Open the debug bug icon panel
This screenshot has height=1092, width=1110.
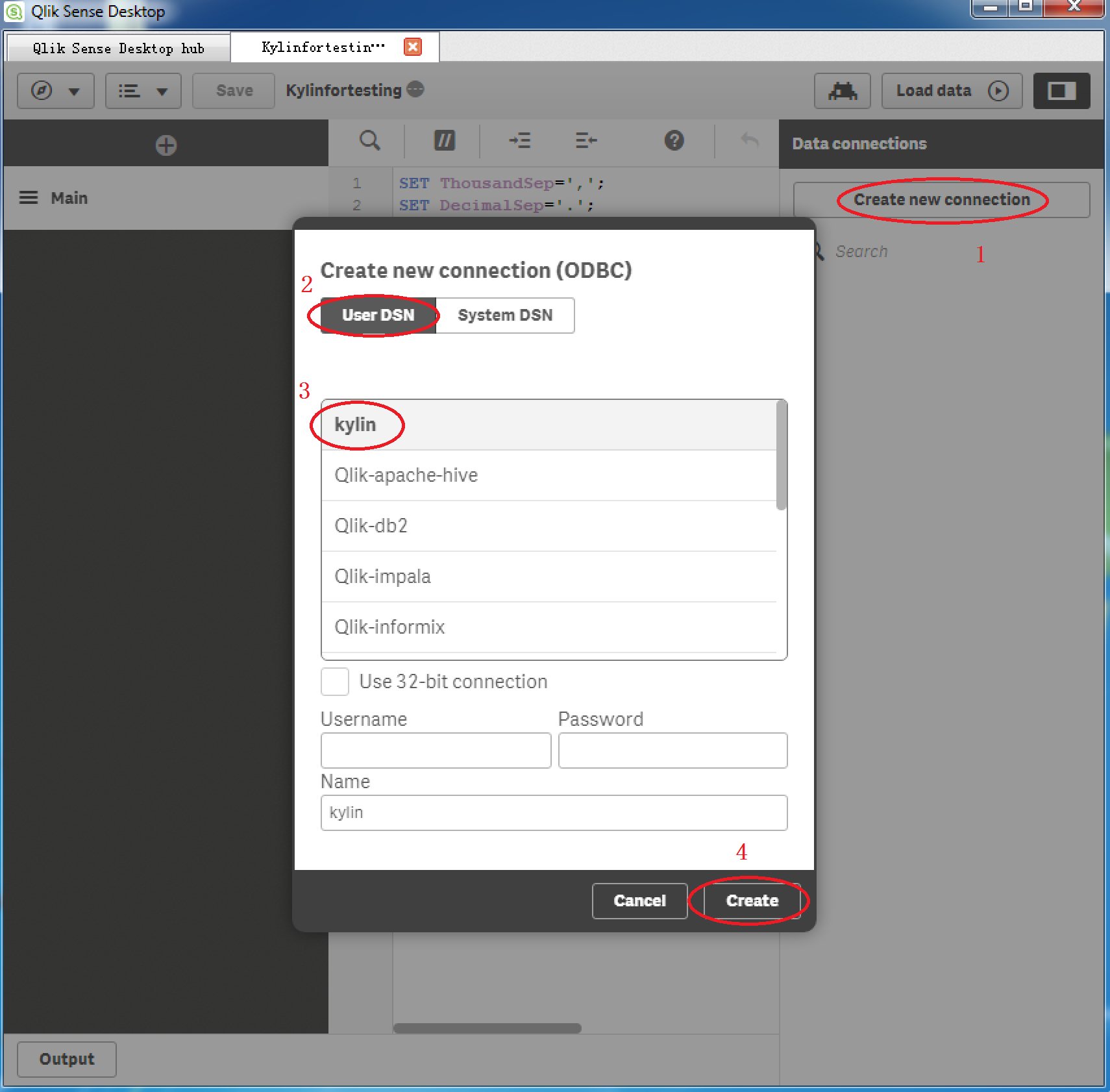(843, 91)
